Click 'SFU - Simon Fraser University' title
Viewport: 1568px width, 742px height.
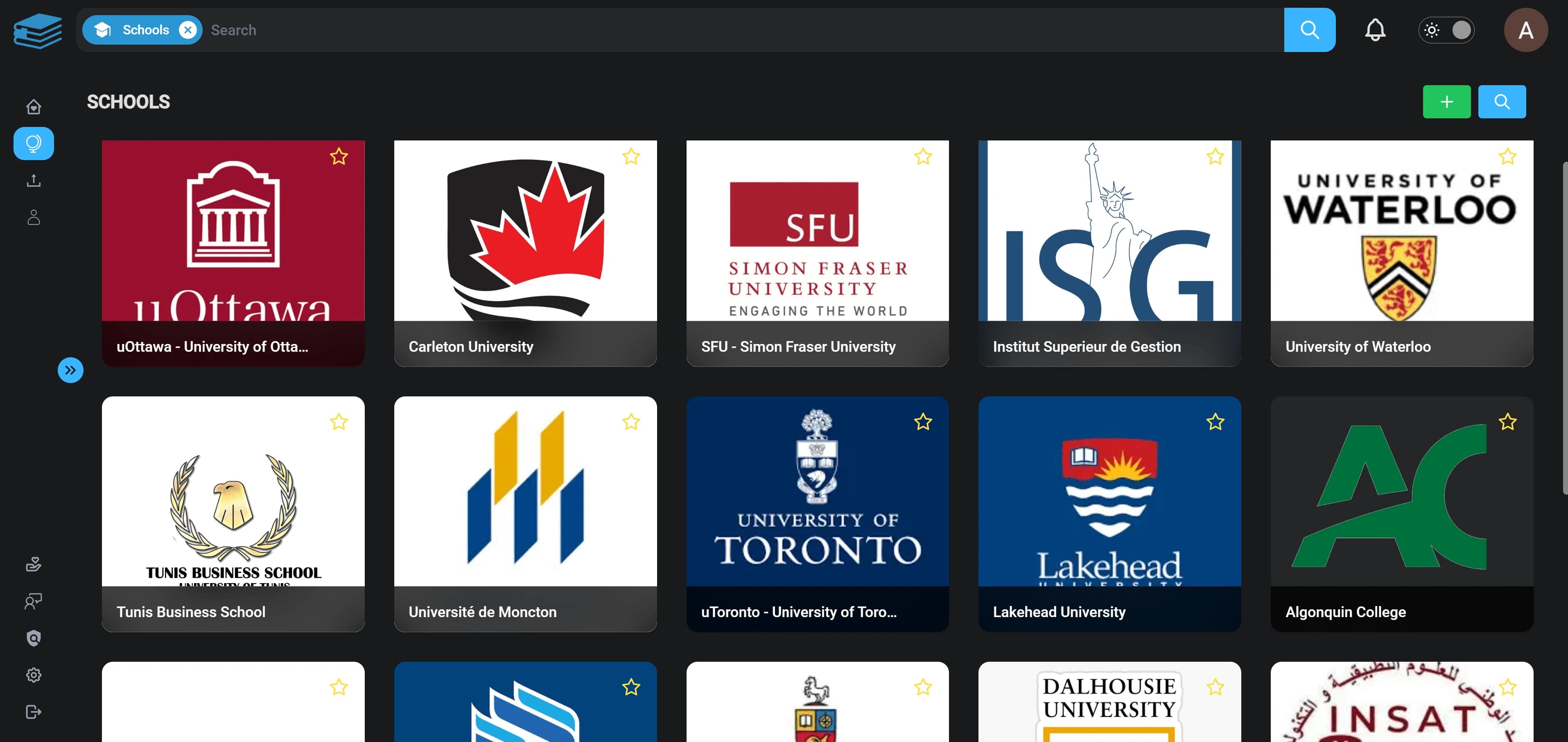click(x=798, y=346)
